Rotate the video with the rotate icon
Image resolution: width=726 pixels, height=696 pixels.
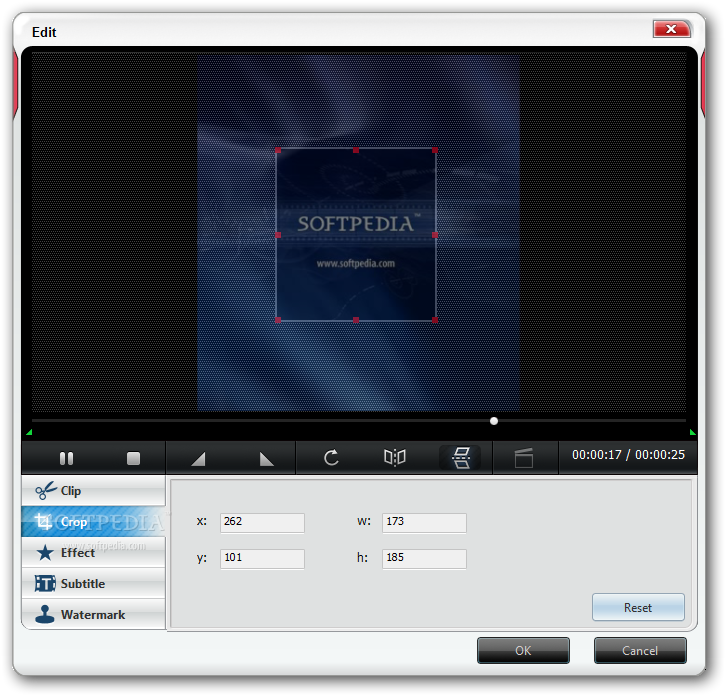(x=331, y=458)
